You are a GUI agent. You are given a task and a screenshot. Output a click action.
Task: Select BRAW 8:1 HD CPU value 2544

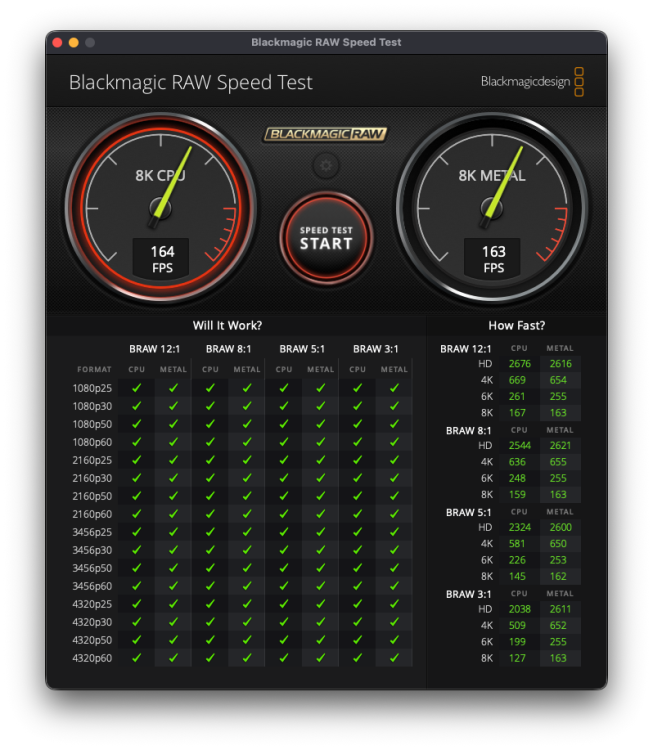click(520, 446)
